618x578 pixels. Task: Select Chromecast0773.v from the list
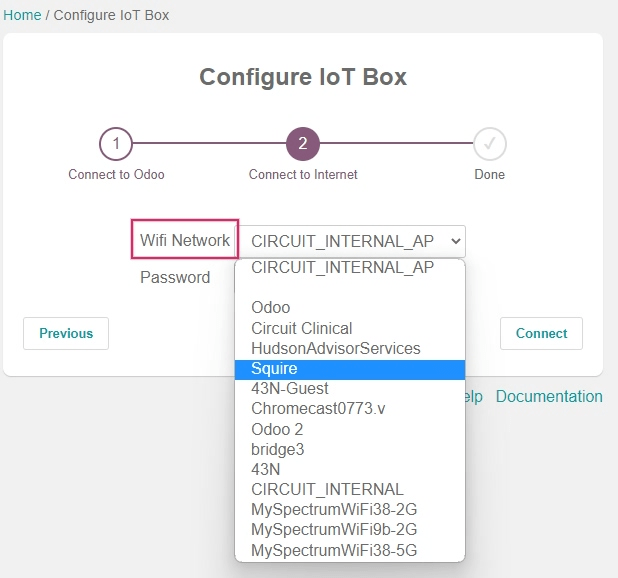(x=318, y=409)
